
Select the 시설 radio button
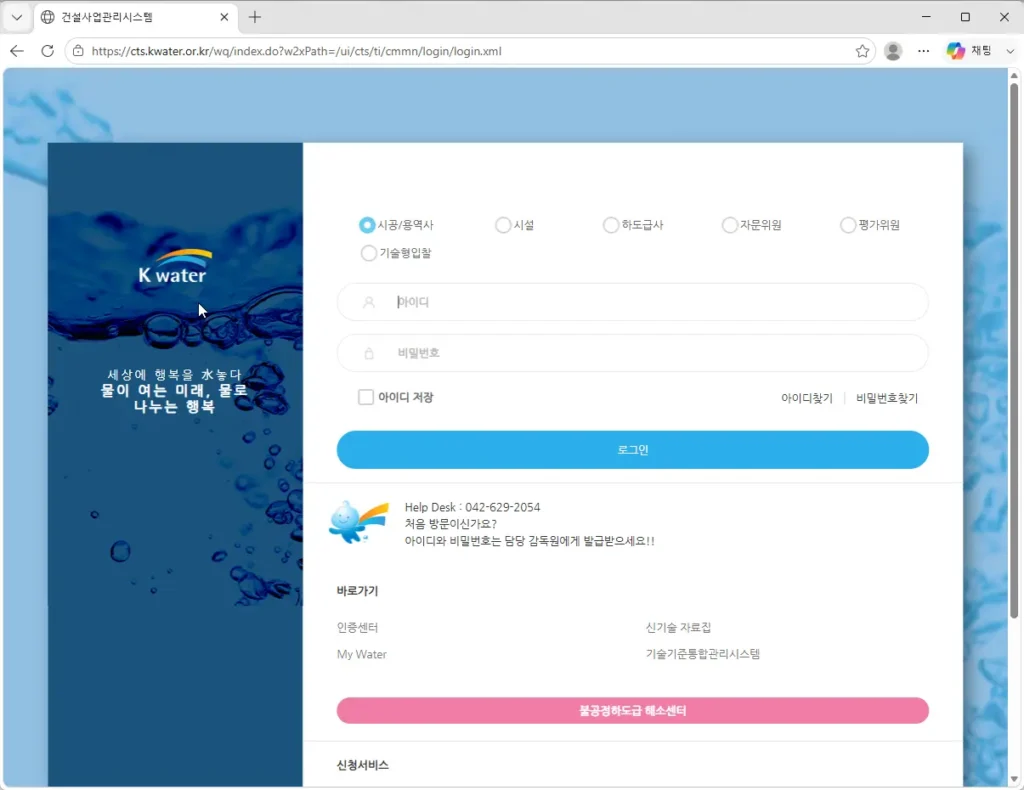click(503, 225)
